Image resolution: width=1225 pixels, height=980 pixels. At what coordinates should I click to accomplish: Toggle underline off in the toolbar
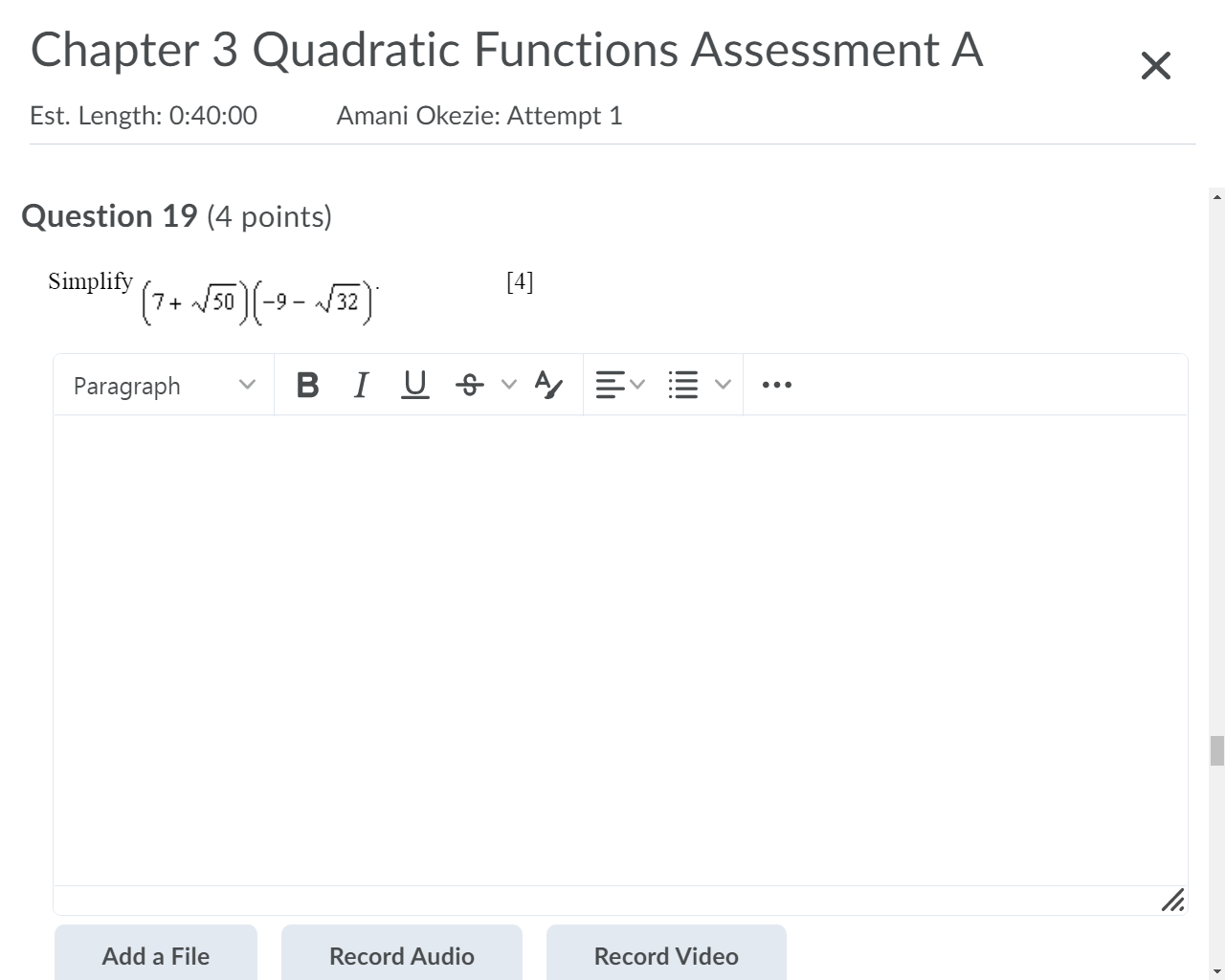414,385
